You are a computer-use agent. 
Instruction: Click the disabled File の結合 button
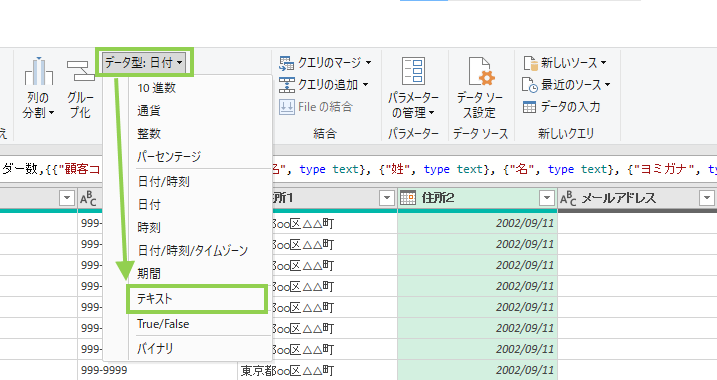pos(316,107)
